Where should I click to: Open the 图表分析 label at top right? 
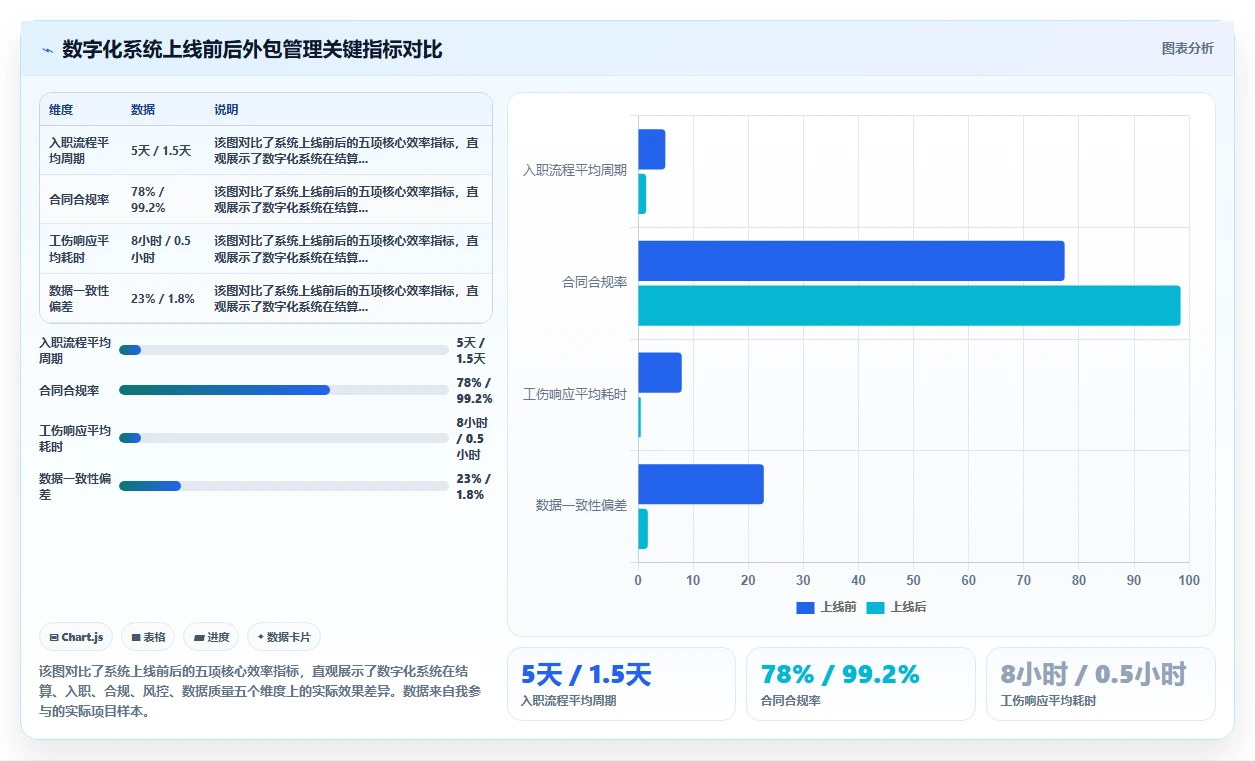click(x=1187, y=48)
